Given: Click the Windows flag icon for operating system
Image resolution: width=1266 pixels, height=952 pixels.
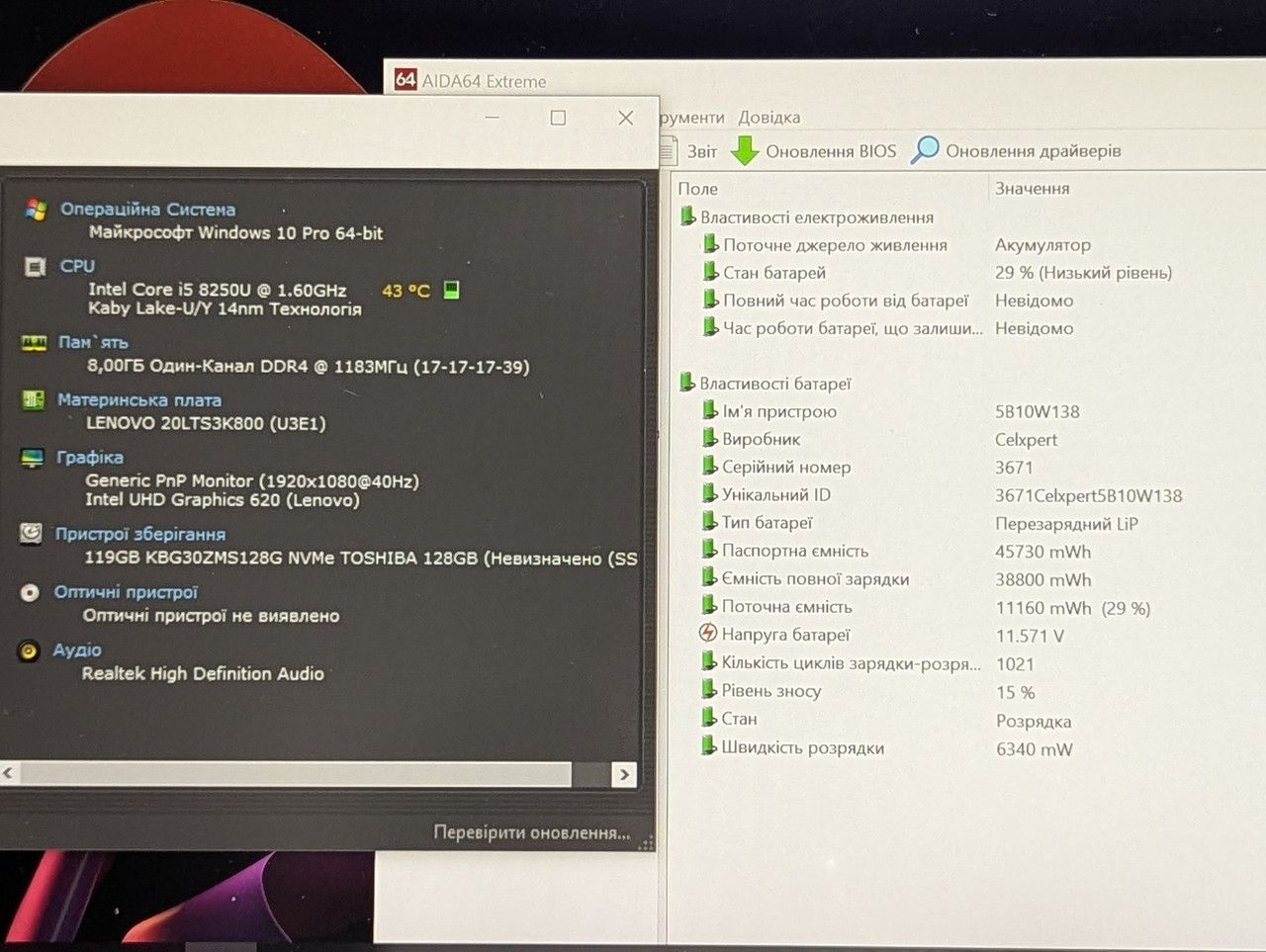Looking at the screenshot, I should click(x=37, y=210).
